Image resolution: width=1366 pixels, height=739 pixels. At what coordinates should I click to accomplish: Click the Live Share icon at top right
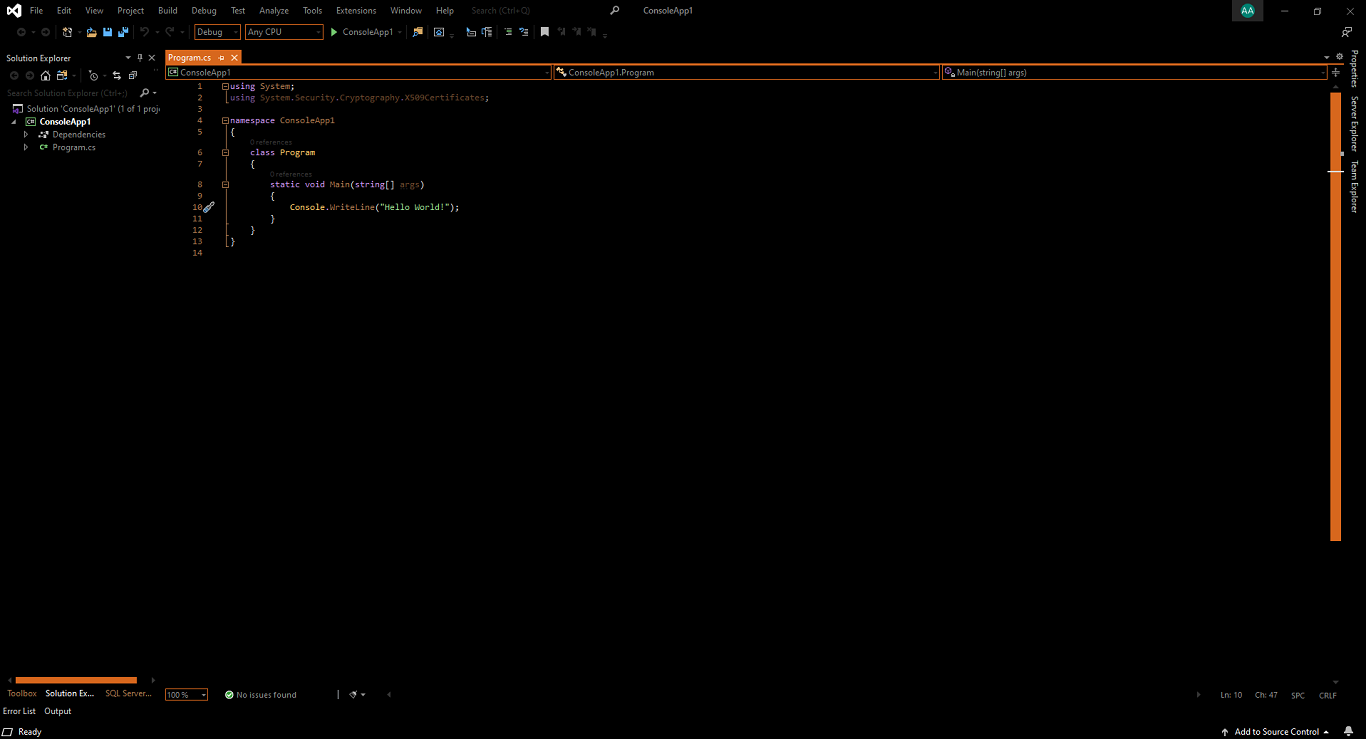coord(1347,32)
